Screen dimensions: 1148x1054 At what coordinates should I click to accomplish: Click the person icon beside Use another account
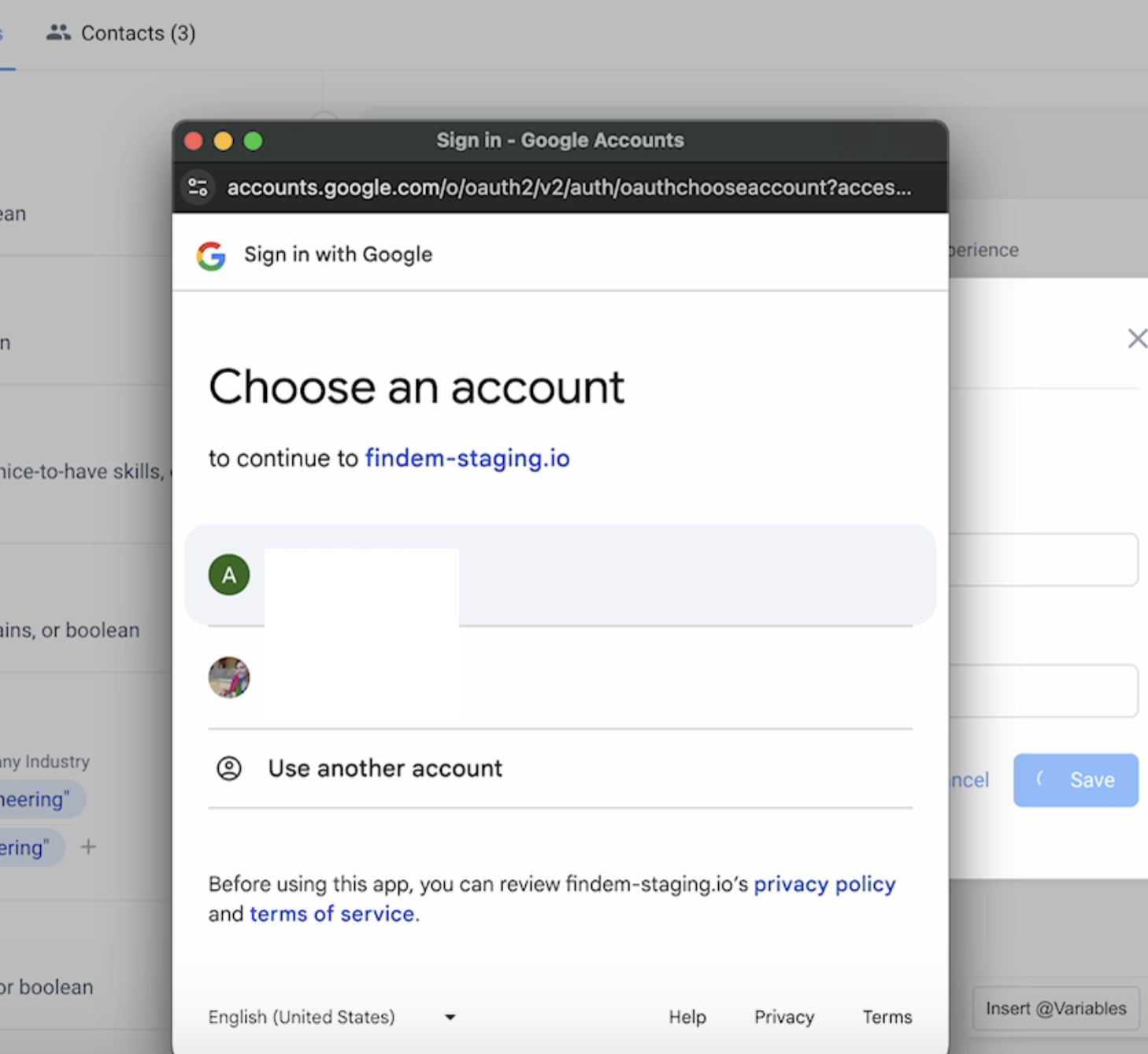click(229, 768)
